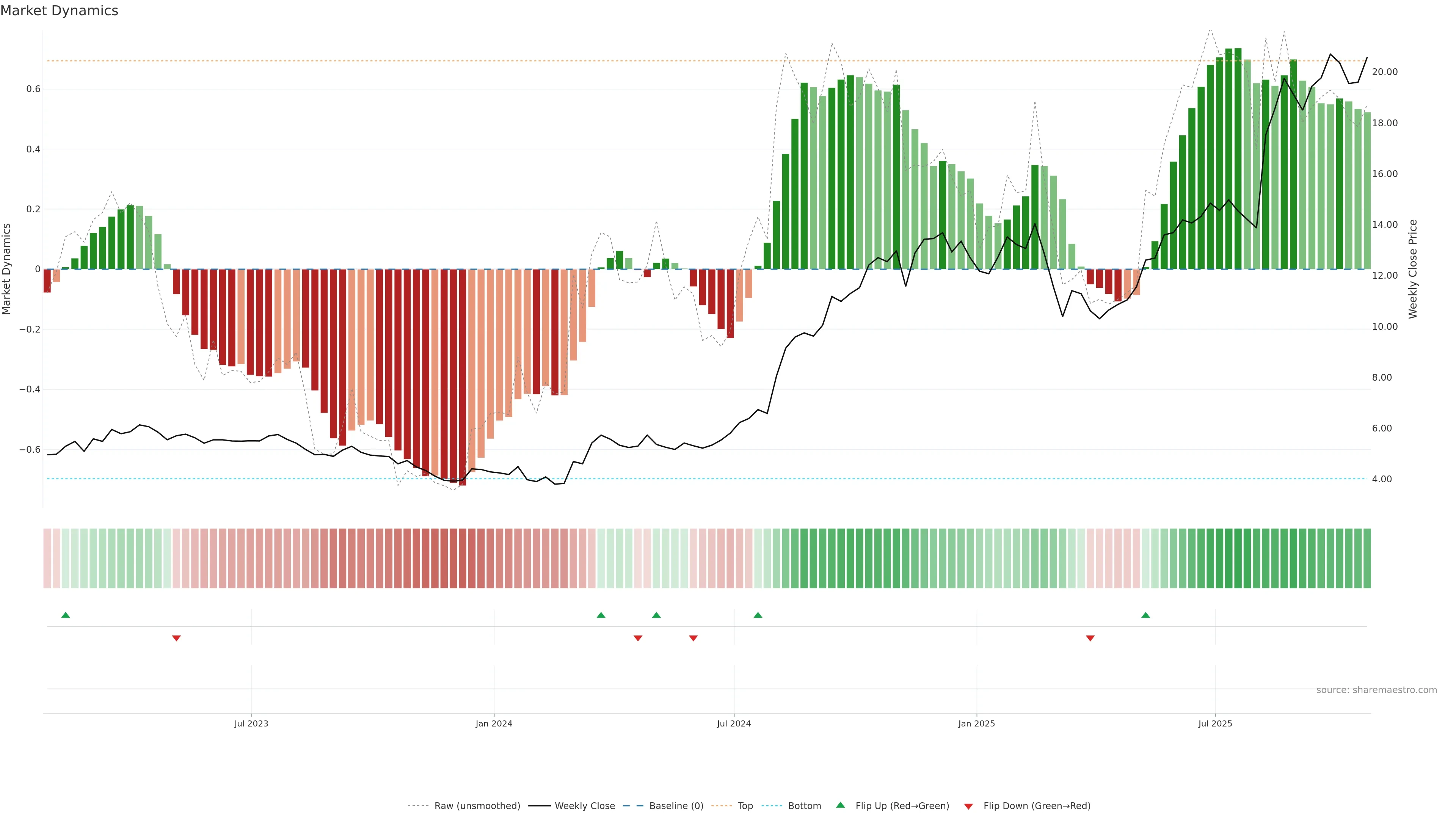Click the Jul 2025 x-axis label

pos(1214,723)
